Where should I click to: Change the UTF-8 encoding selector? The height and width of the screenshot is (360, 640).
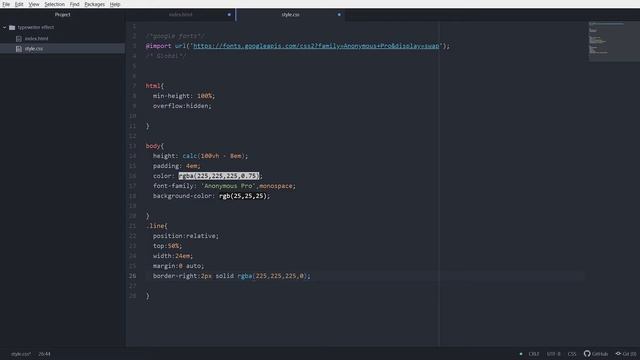coord(553,354)
